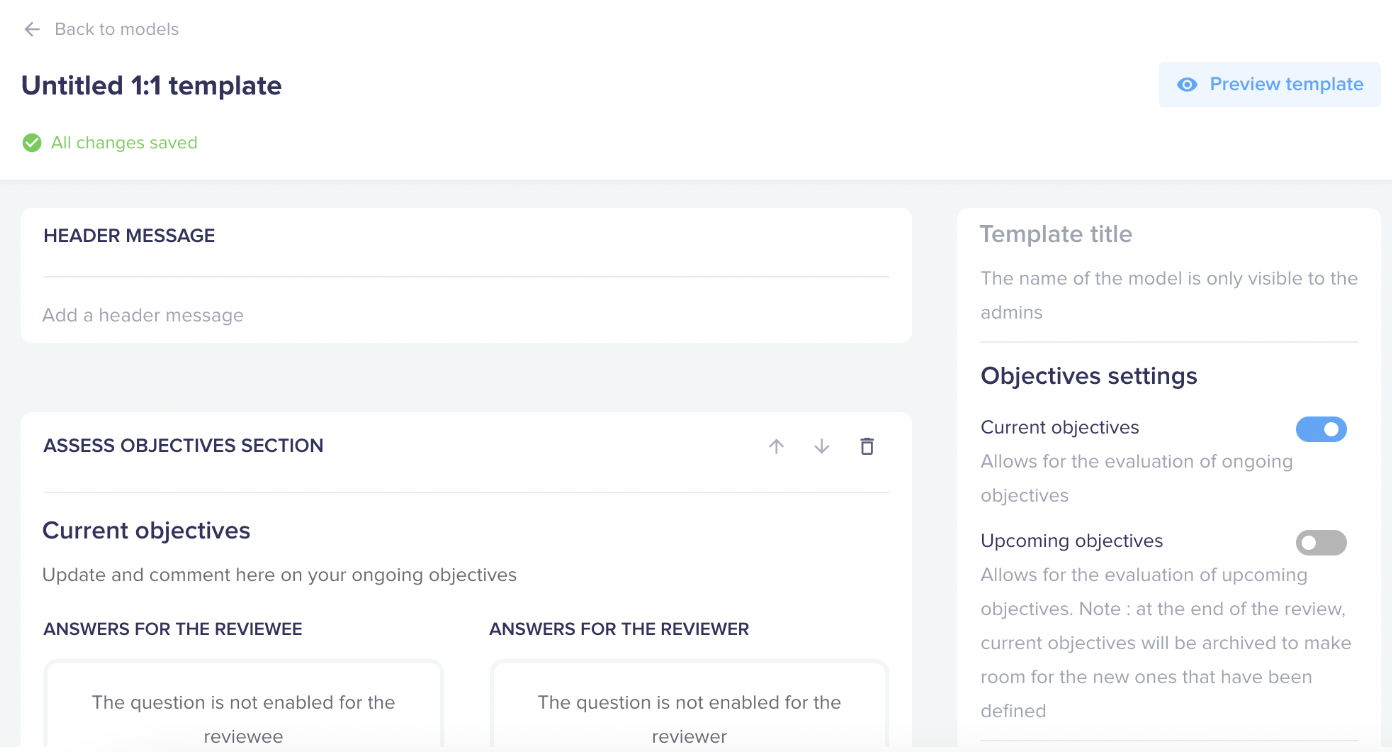Click the green All changes saved checkmark
The height and width of the screenshot is (752, 1392).
click(x=32, y=143)
